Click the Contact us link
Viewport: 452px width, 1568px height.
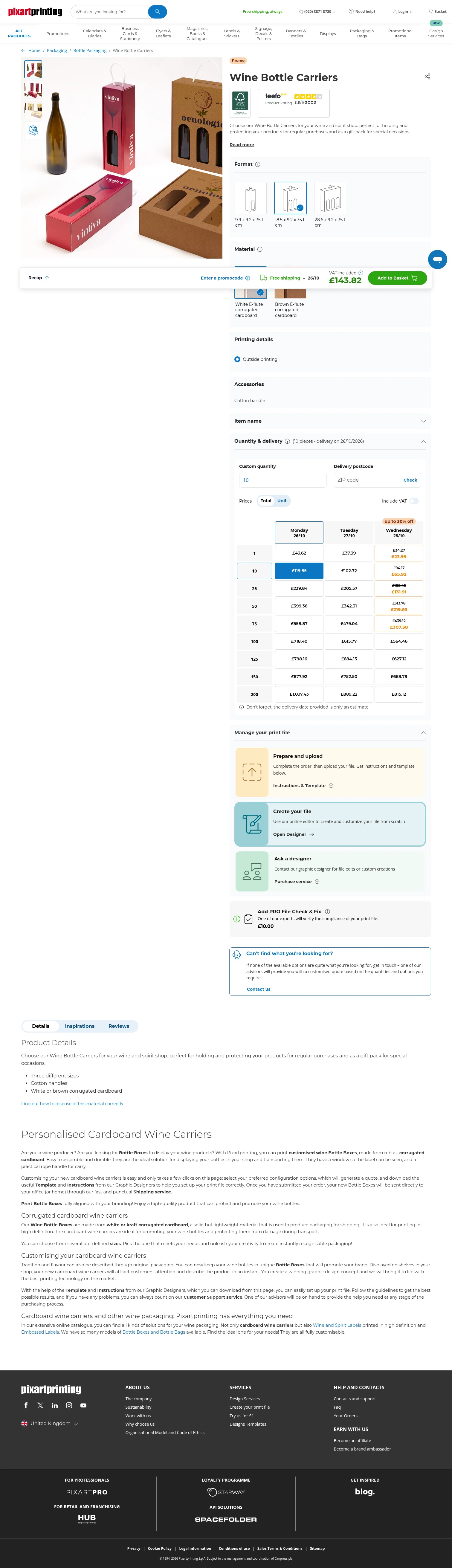[259, 989]
